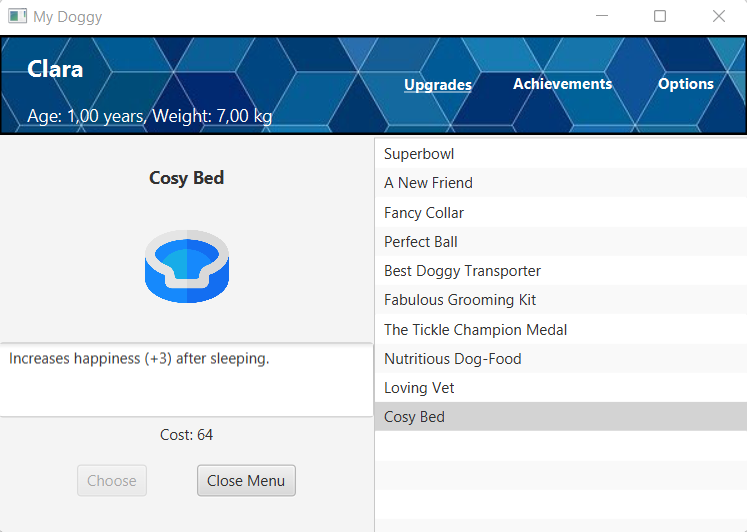The width and height of the screenshot is (747, 532).
Task: Select Superbowl in the upgrades list
Action: coord(419,154)
